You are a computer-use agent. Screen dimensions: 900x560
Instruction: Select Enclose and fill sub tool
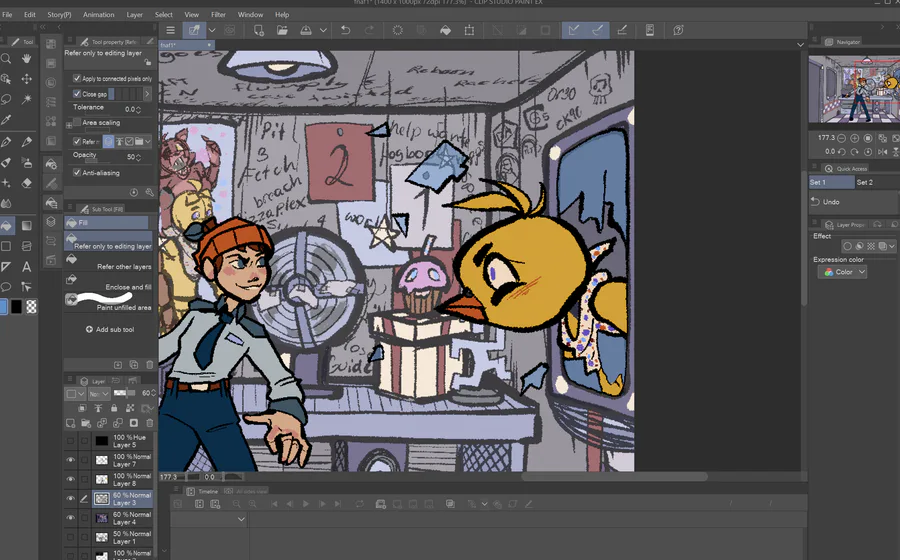(x=108, y=283)
